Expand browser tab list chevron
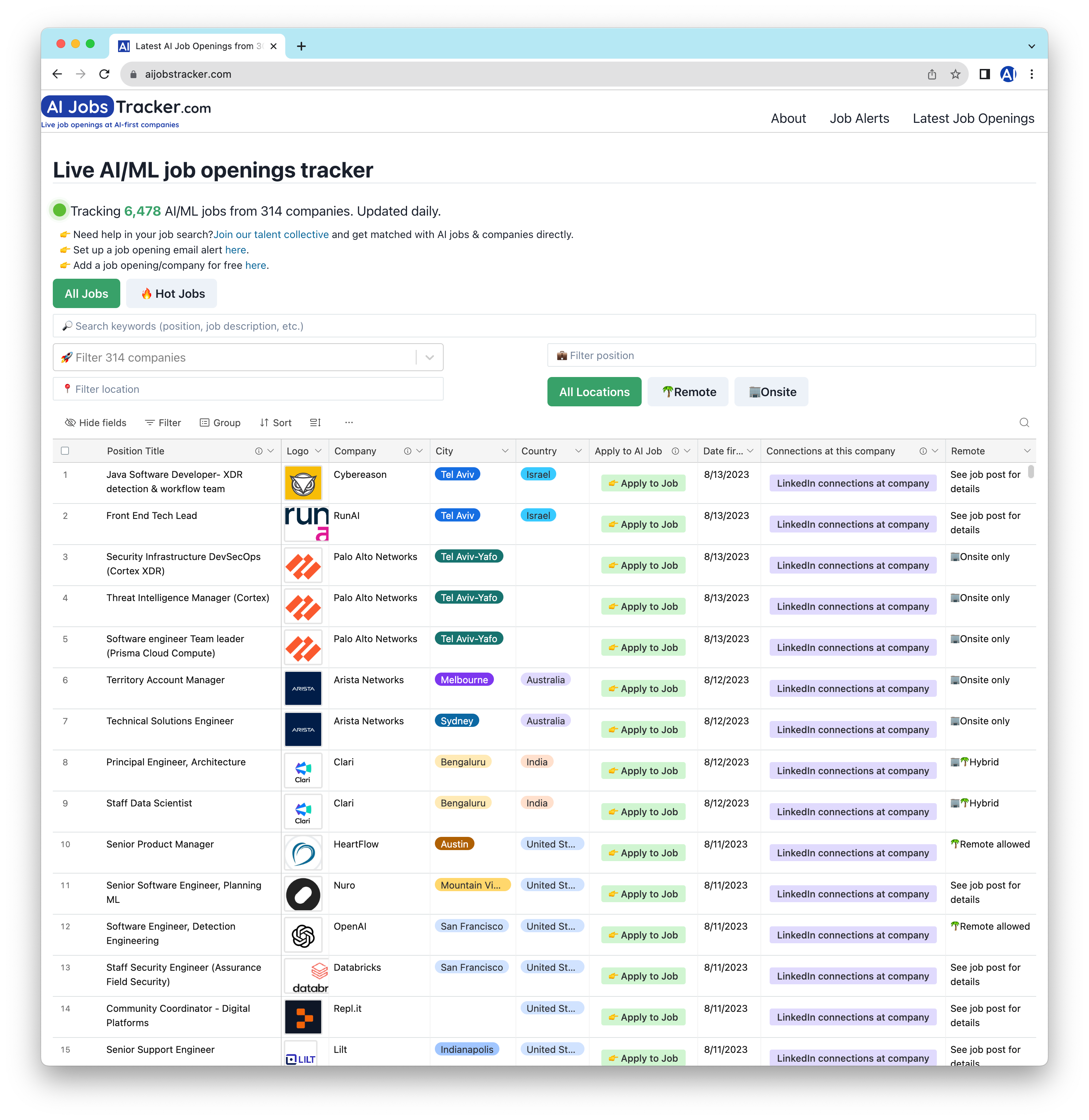Image resolution: width=1089 pixels, height=1120 pixels. (1032, 46)
